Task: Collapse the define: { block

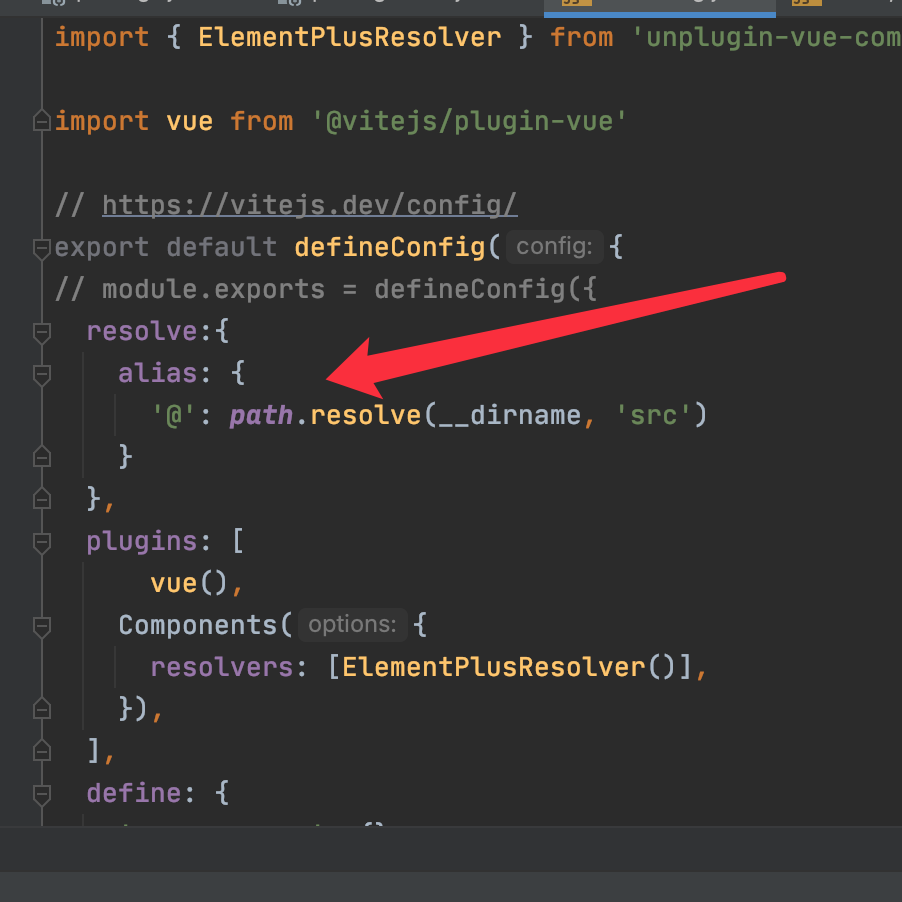Action: (42, 794)
